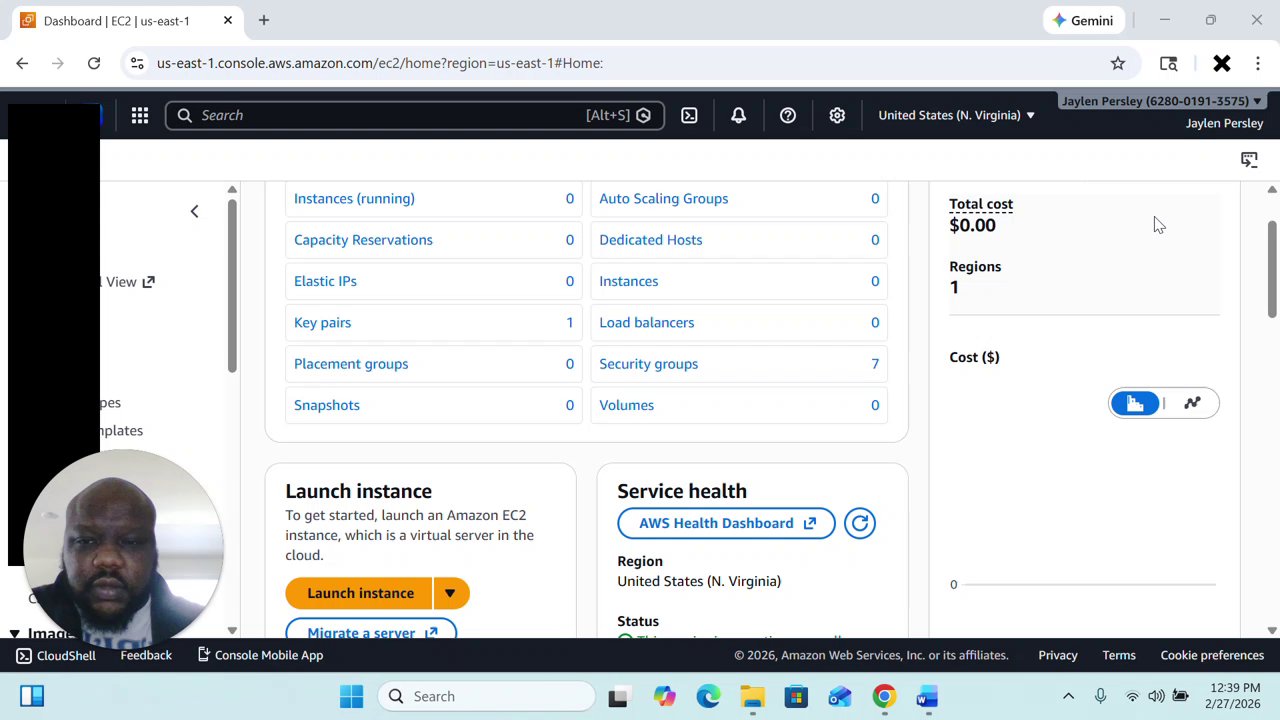The height and width of the screenshot is (720, 1280).
Task: Open Snapshots link
Action: click(327, 405)
